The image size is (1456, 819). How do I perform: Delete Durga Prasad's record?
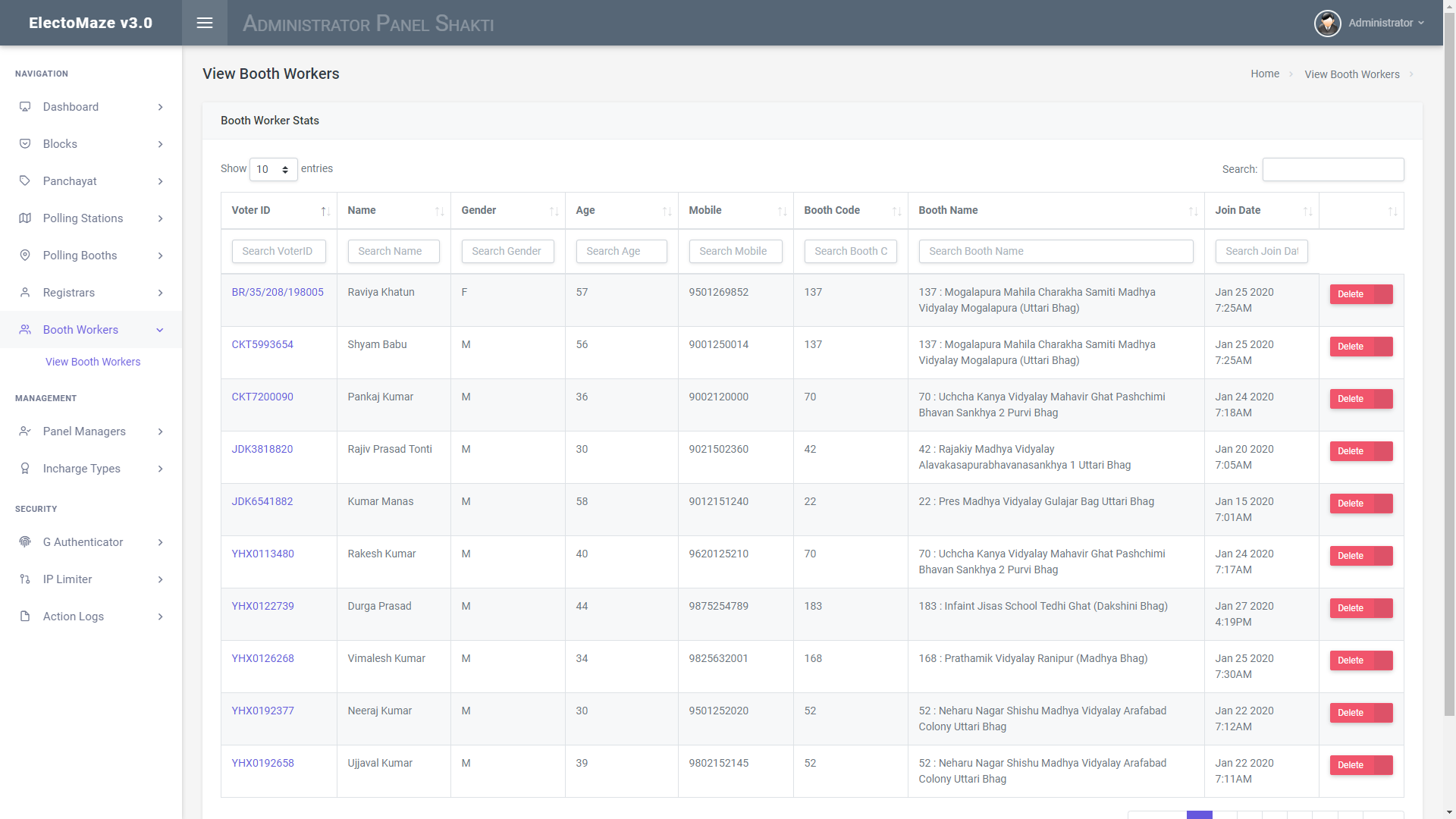[1360, 608]
